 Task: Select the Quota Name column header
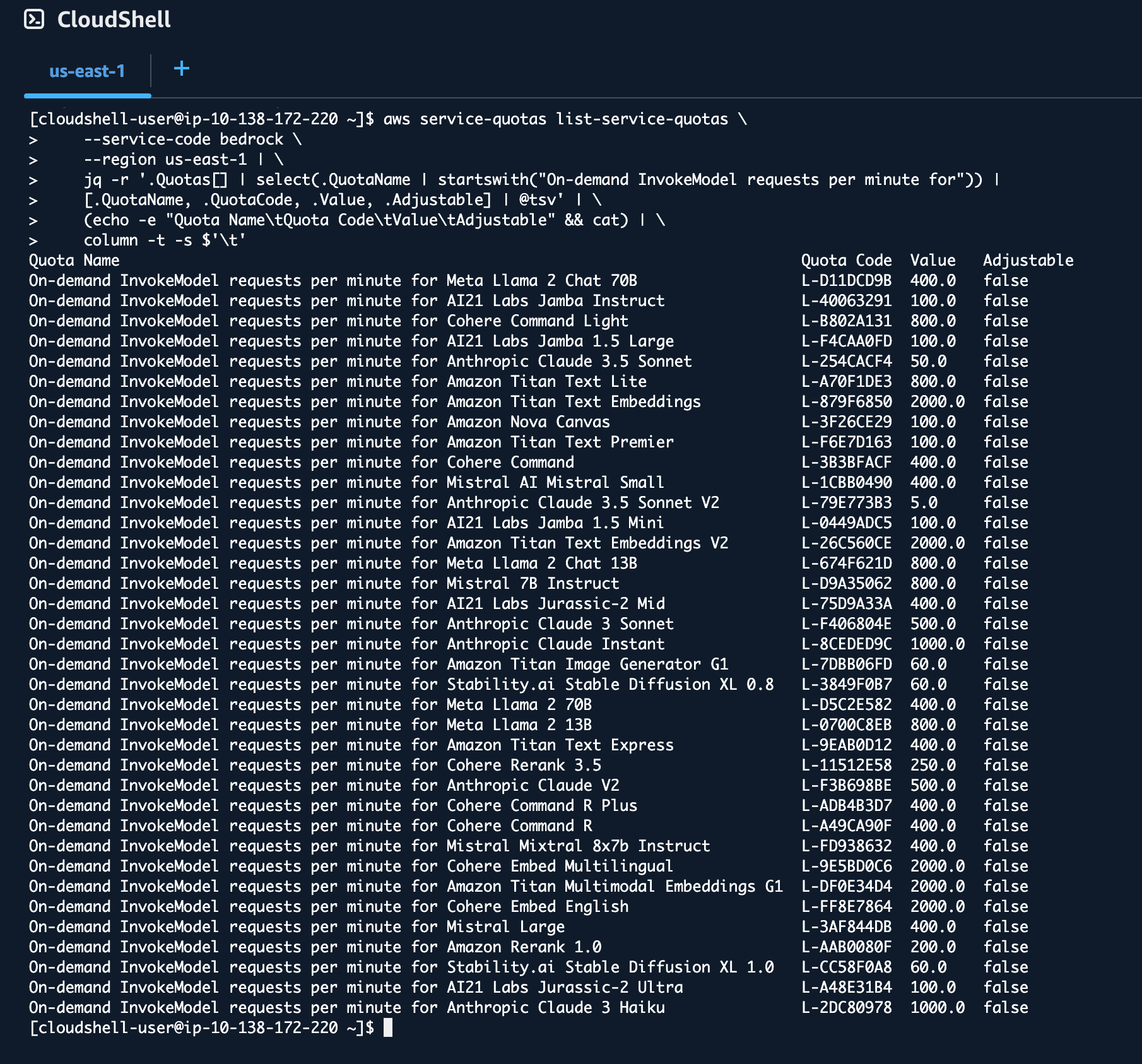(74, 260)
